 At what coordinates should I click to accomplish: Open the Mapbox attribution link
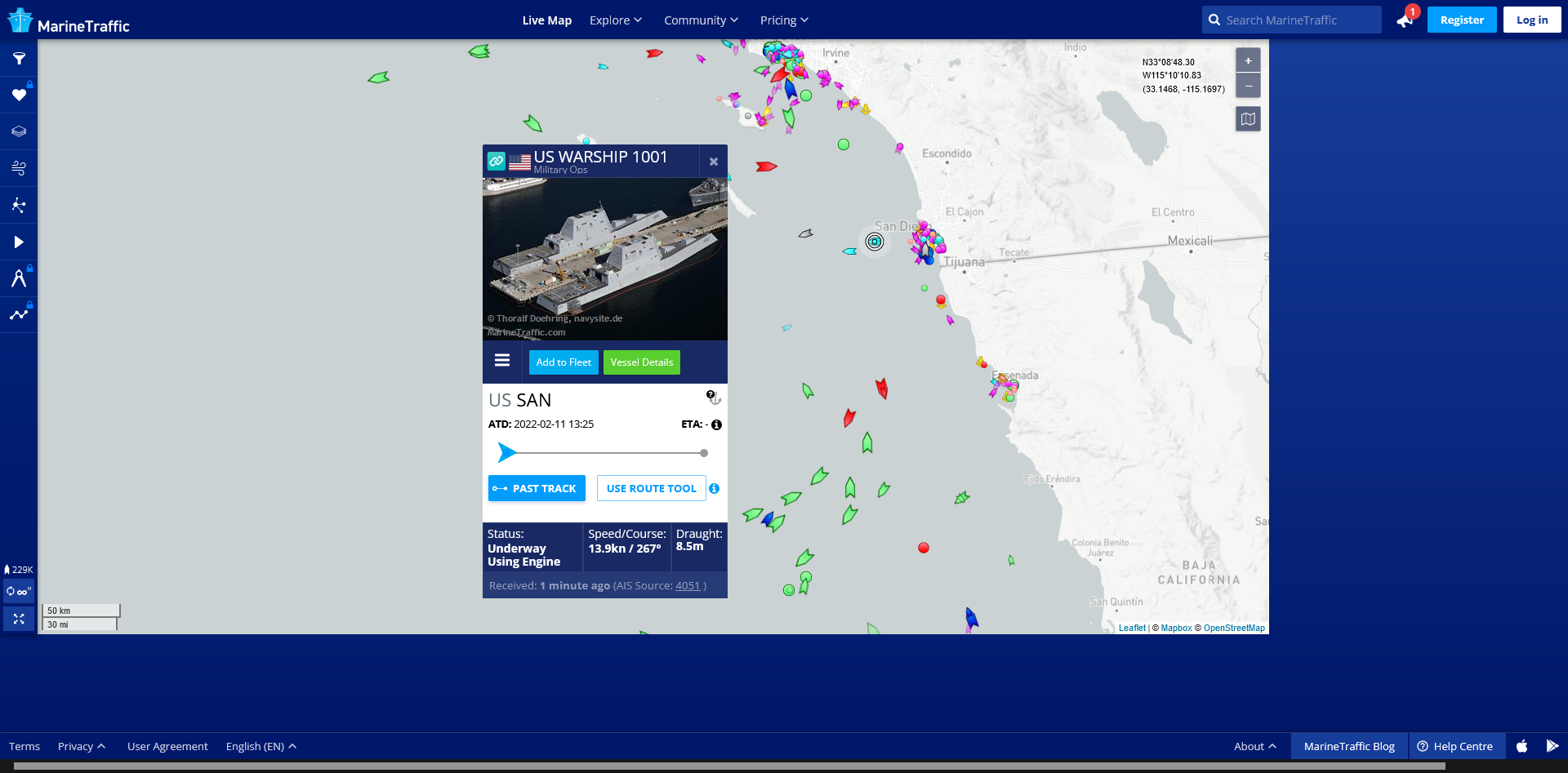click(x=1177, y=628)
